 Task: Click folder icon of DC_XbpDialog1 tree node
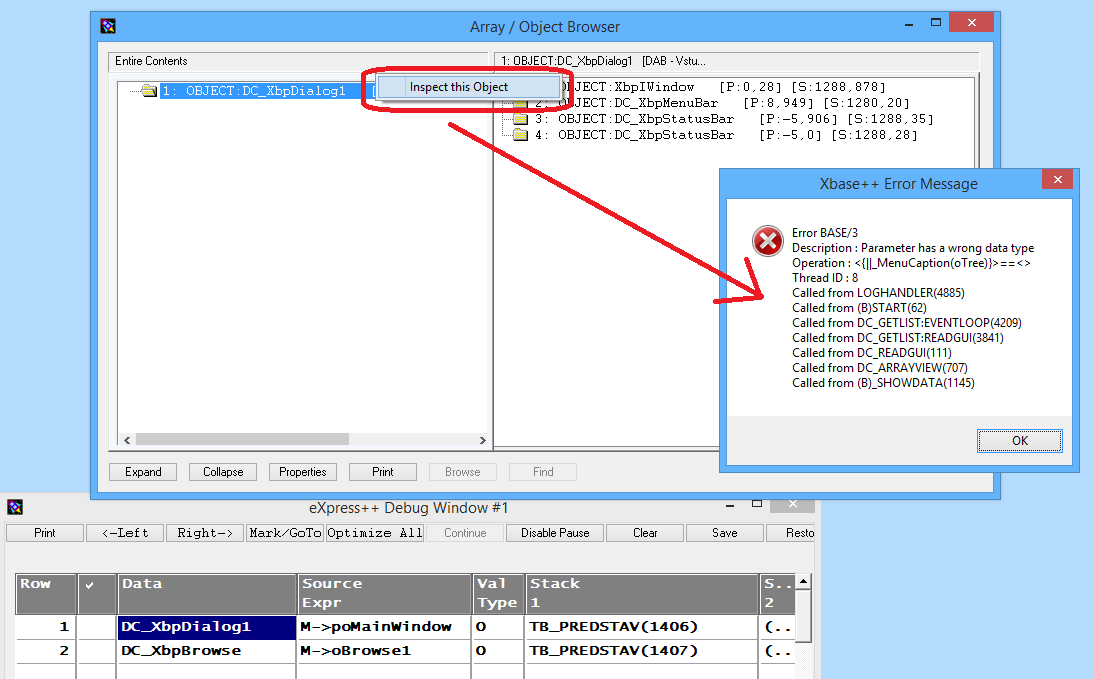pos(149,91)
